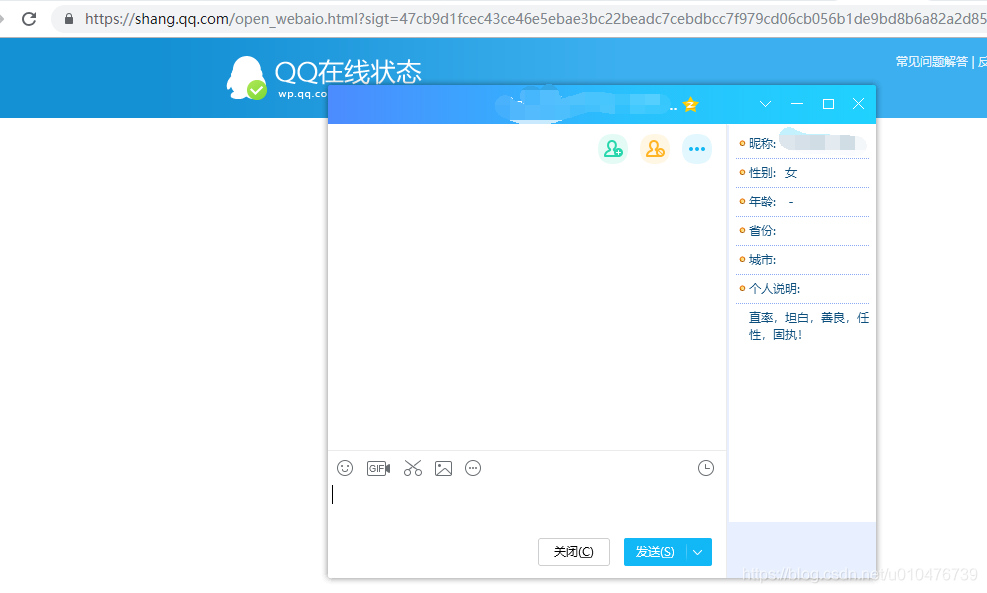
Task: Reload the page in browser
Action: 29,19
